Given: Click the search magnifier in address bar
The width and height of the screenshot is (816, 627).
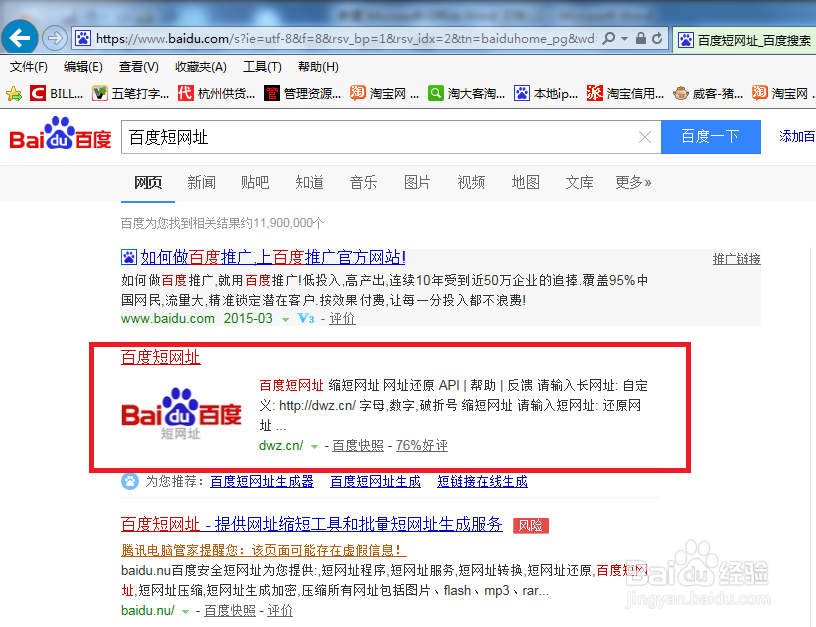Looking at the screenshot, I should point(608,38).
